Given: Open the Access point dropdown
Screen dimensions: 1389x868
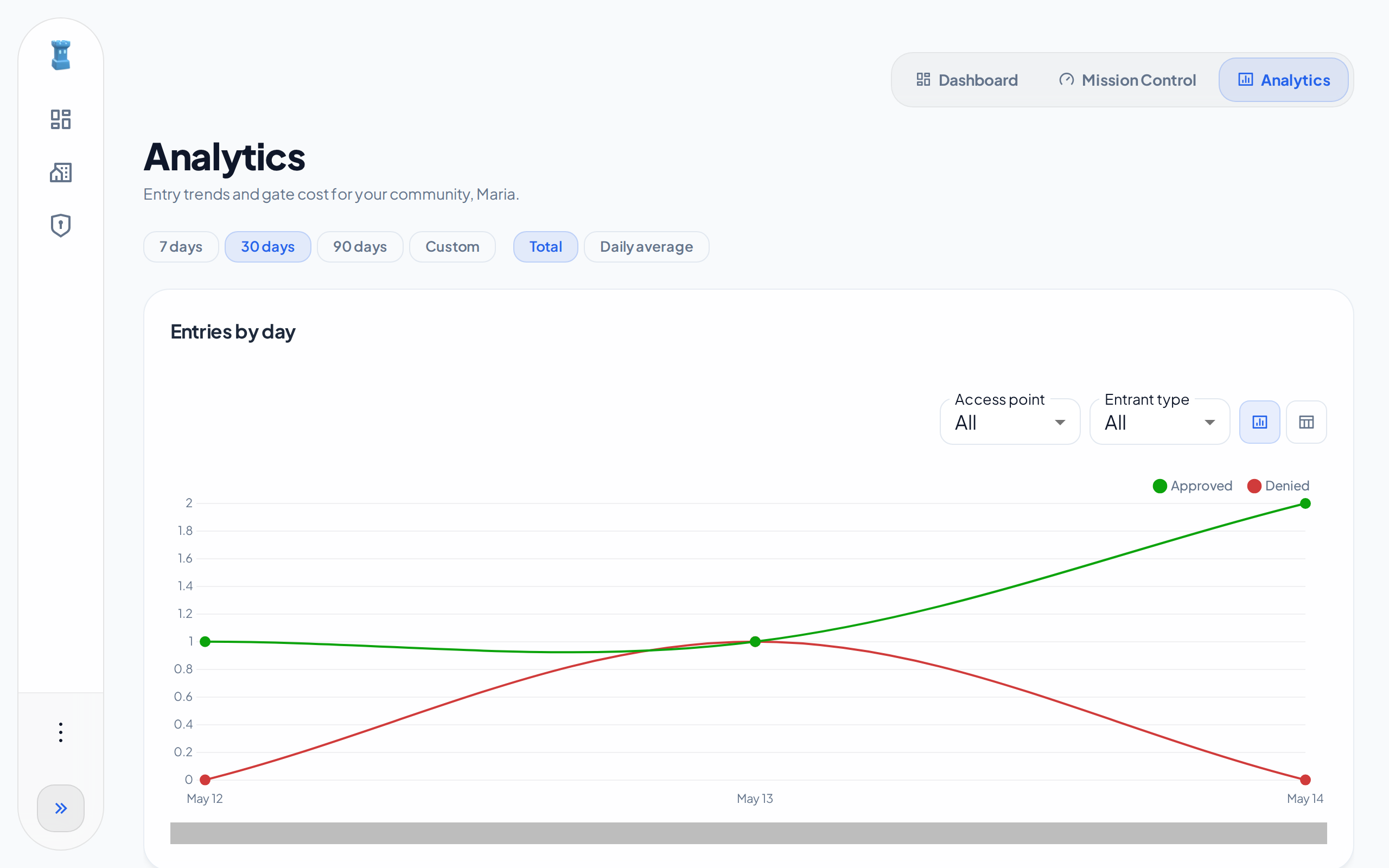Looking at the screenshot, I should (1010, 422).
